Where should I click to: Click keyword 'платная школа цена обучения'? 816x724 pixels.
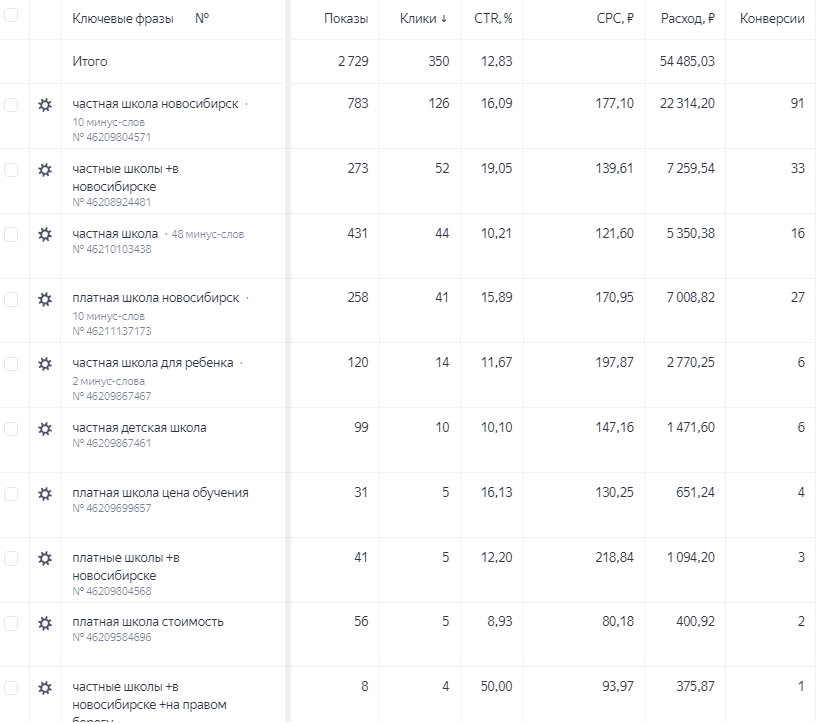pos(160,492)
